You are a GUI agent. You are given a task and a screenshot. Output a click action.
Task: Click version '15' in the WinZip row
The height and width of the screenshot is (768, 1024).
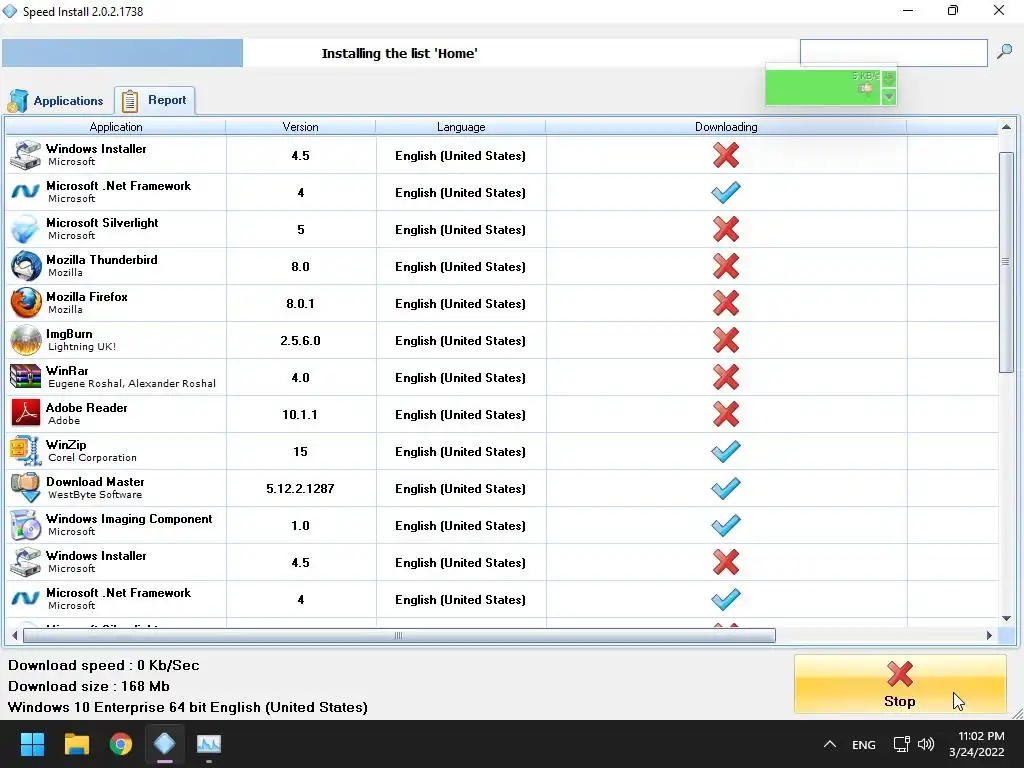pyautogui.click(x=300, y=452)
